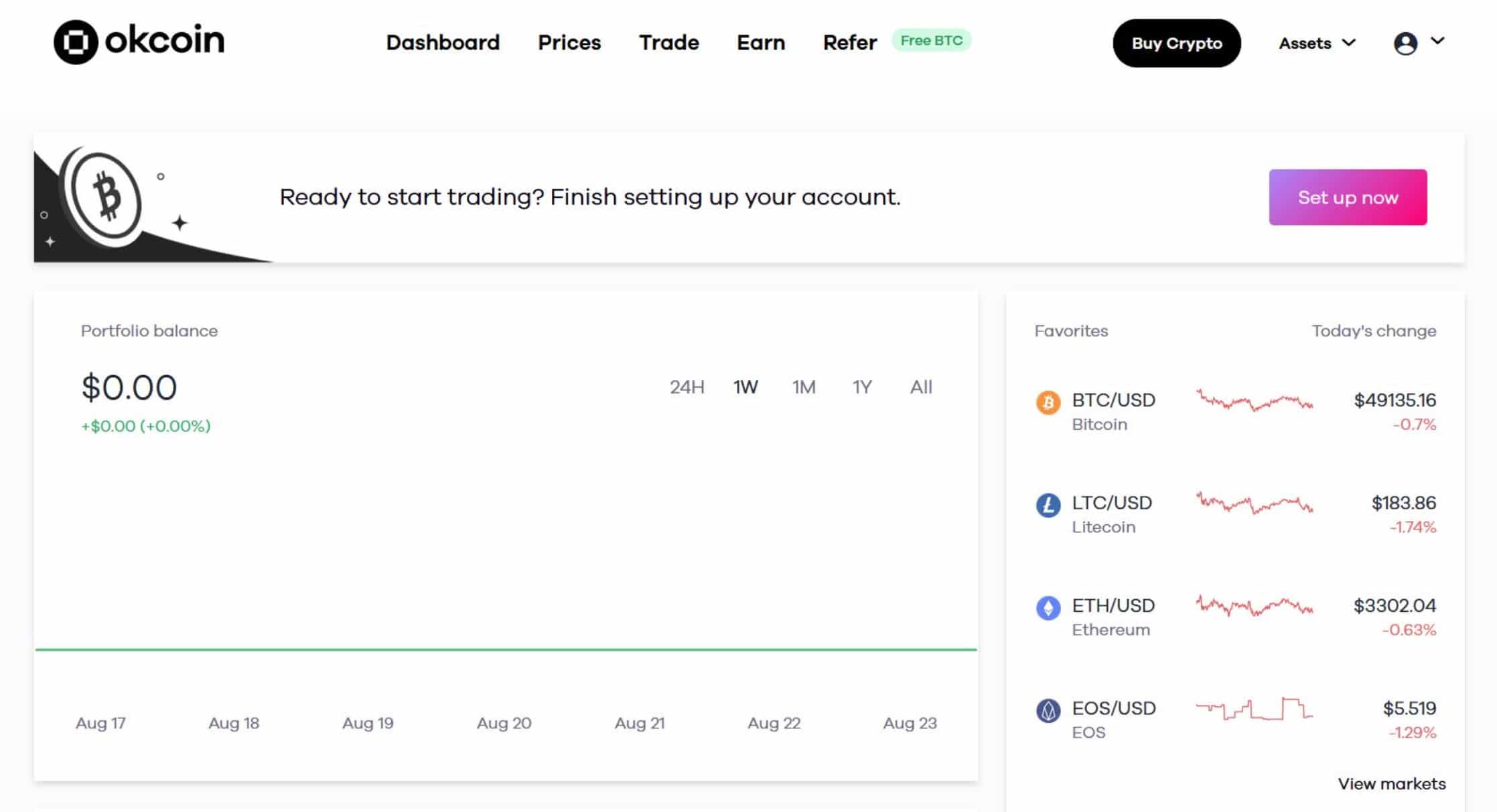Click the Litecoin coin icon in Favorites
Screen dimensions: 1497x812
1048,505
